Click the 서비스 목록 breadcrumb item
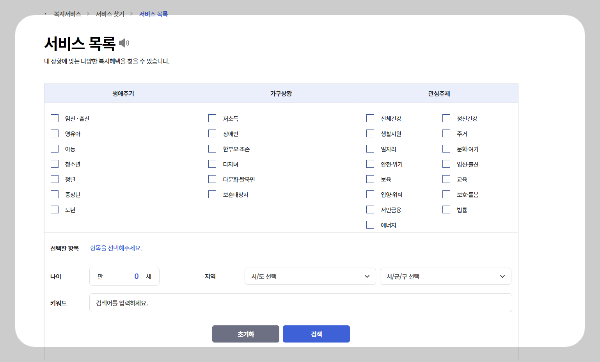The height and width of the screenshot is (362, 600). pyautogui.click(x=153, y=14)
